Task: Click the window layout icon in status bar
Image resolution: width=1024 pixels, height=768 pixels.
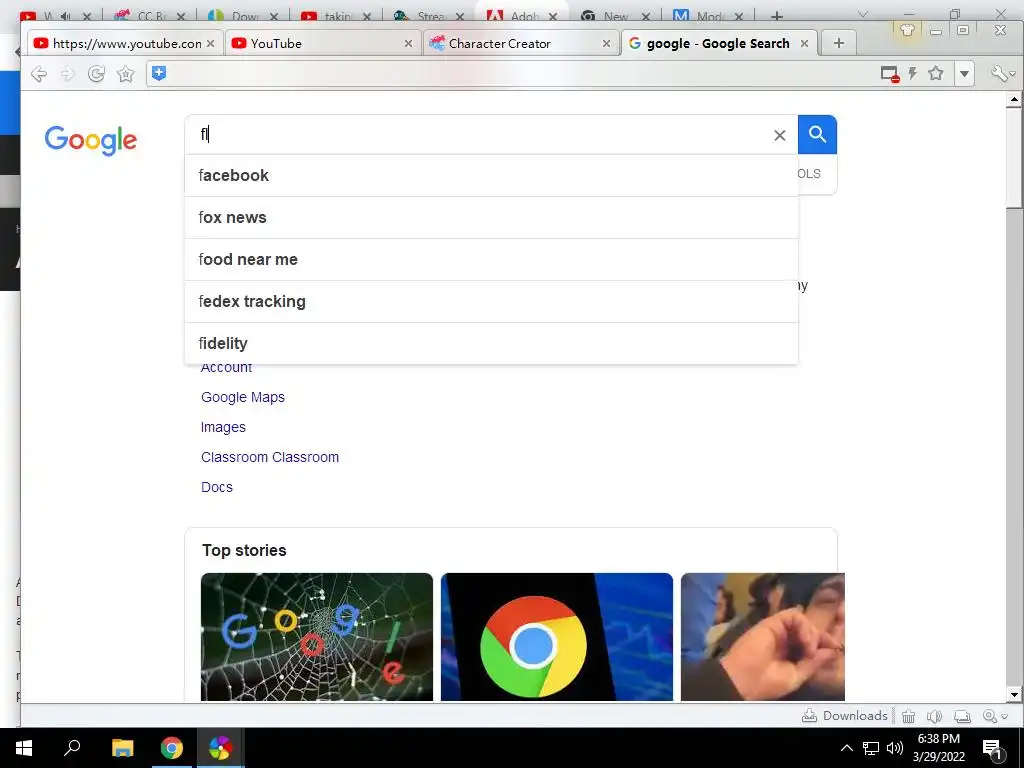Action: pyautogui.click(x=962, y=716)
